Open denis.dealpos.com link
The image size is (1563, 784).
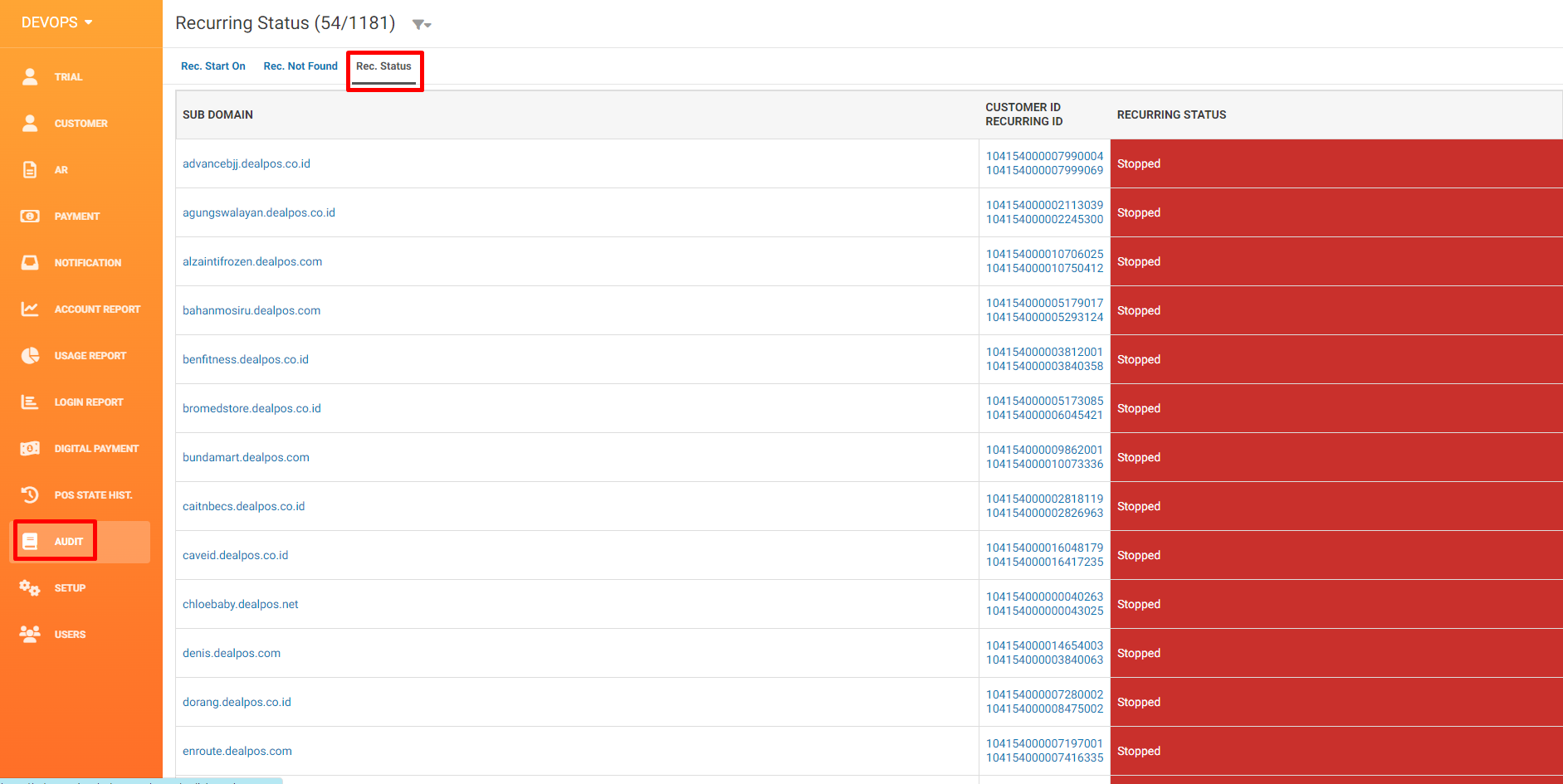pyautogui.click(x=232, y=654)
